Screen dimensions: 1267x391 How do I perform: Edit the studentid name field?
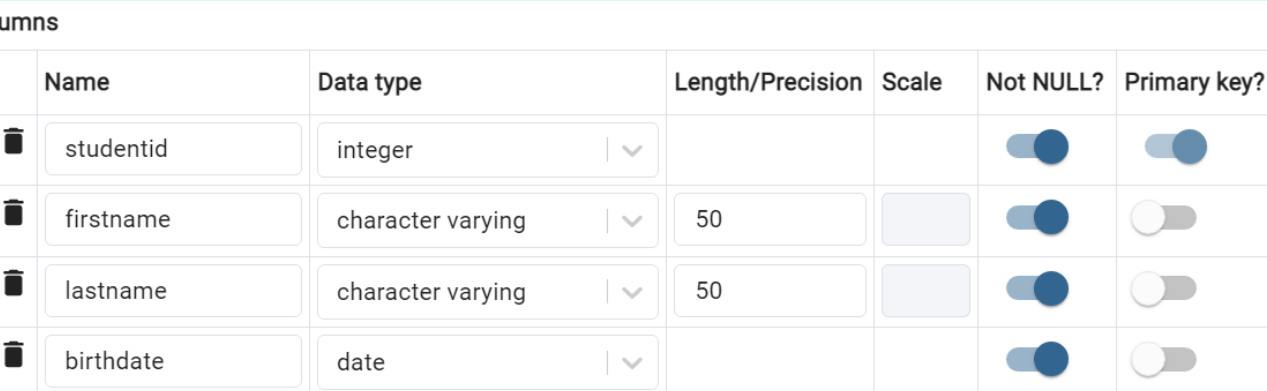pyautogui.click(x=173, y=149)
